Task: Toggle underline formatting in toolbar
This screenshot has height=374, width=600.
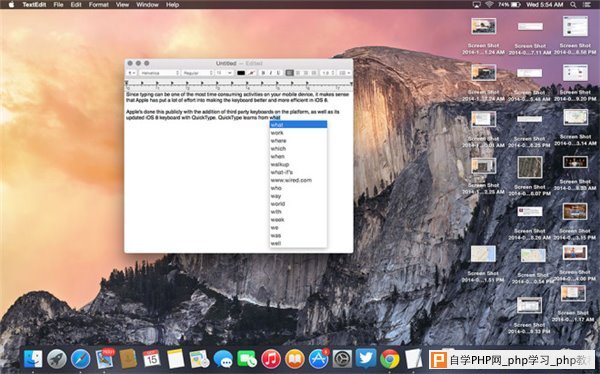Action: tap(278, 73)
